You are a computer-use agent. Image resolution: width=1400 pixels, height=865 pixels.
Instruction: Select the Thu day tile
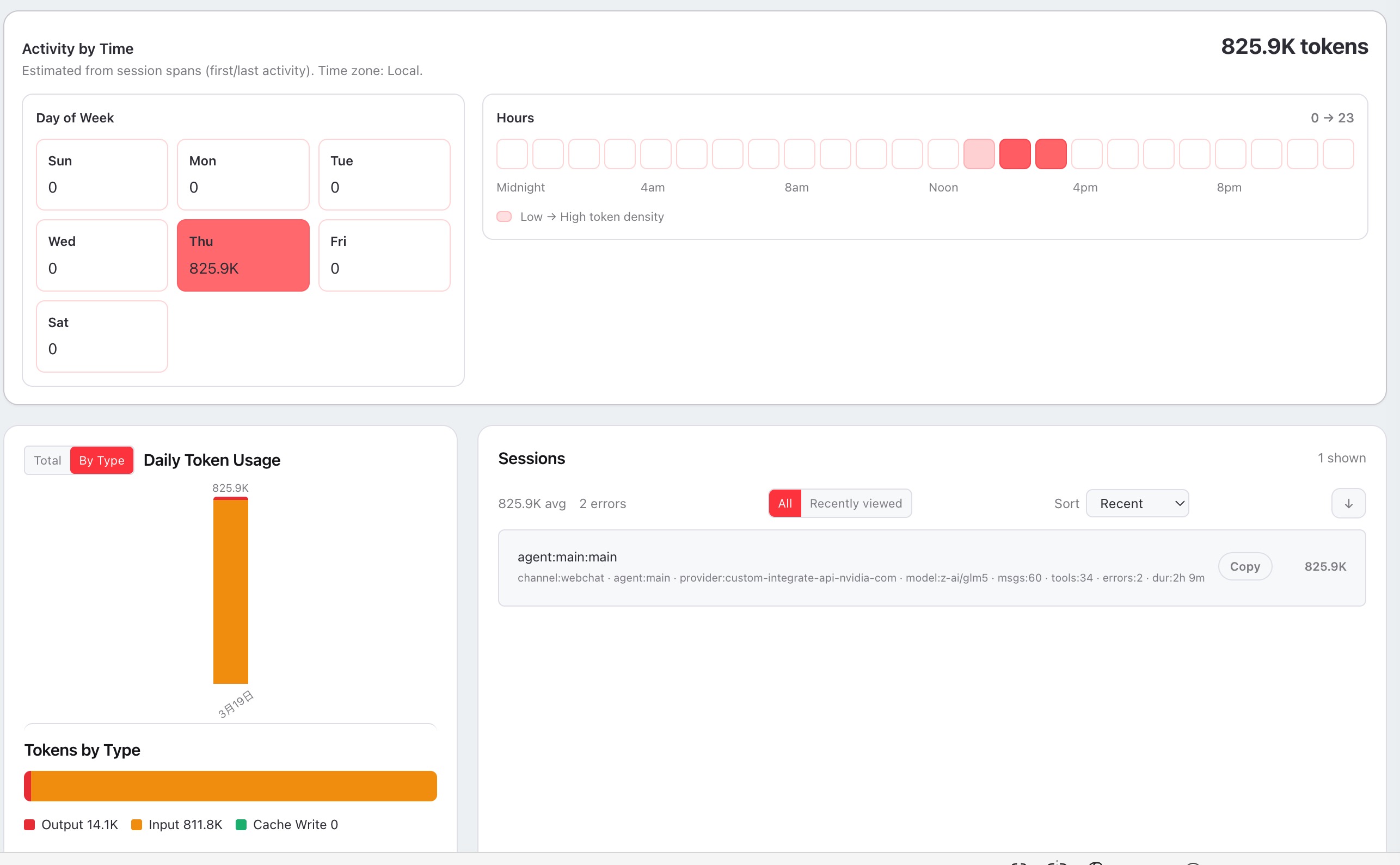[243, 255]
